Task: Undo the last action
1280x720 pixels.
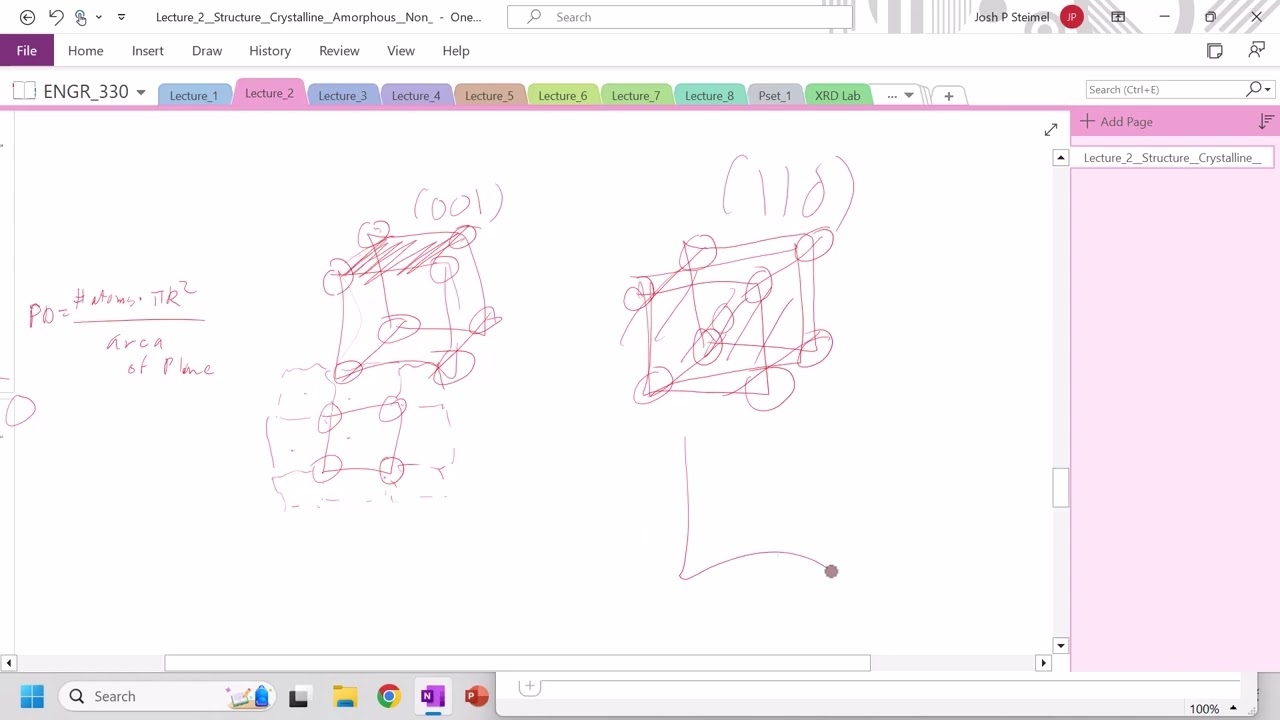Action: (x=56, y=17)
